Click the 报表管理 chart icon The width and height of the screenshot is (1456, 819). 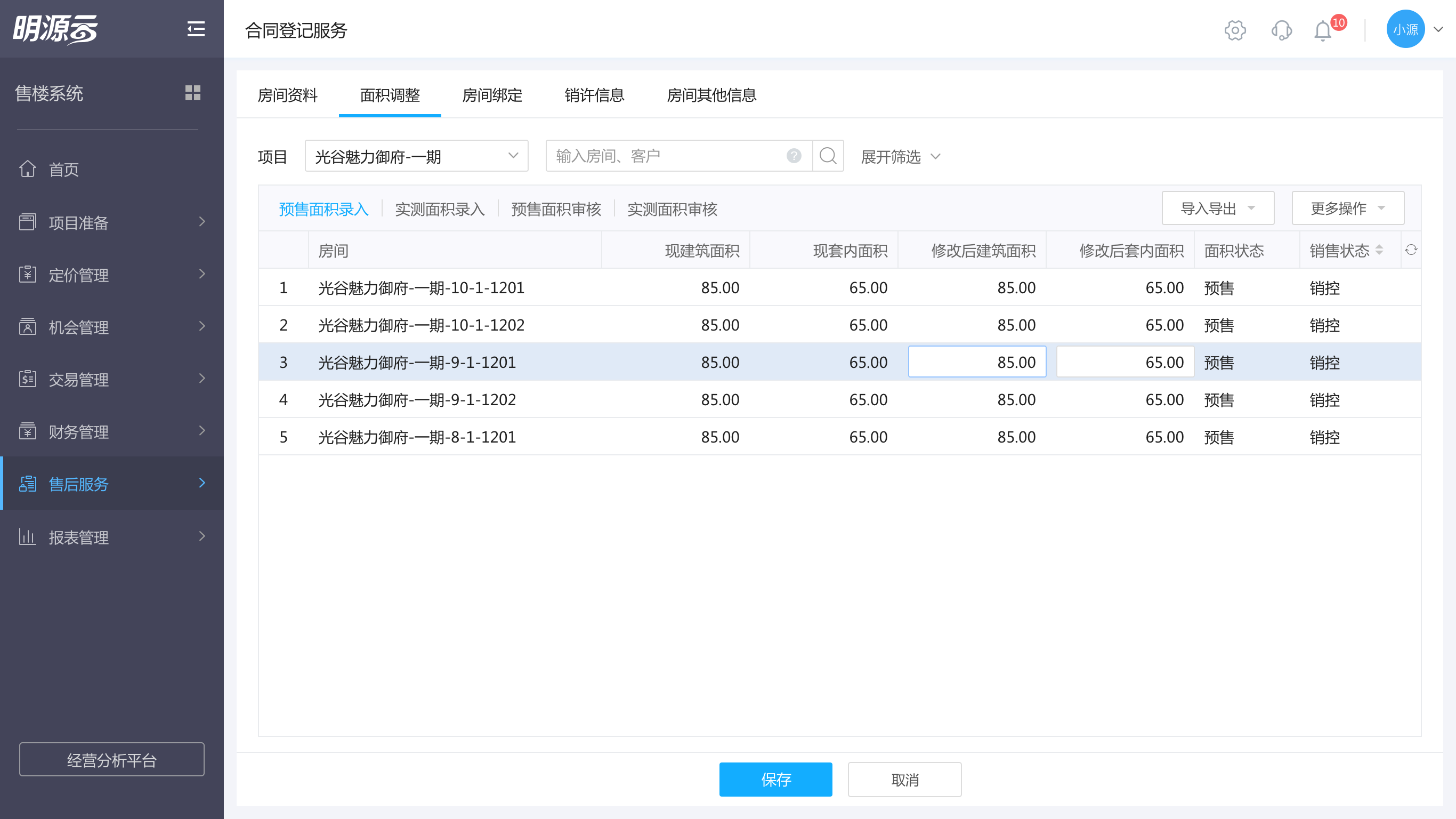[28, 537]
